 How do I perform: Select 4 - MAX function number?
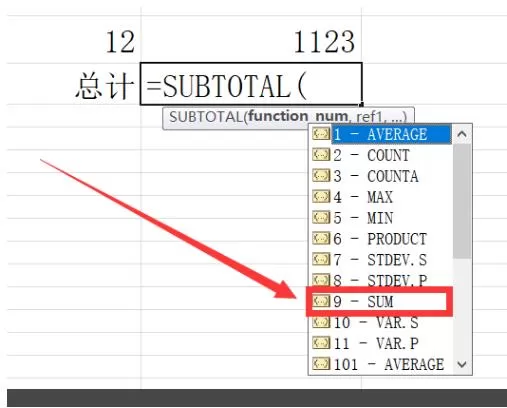(382, 197)
